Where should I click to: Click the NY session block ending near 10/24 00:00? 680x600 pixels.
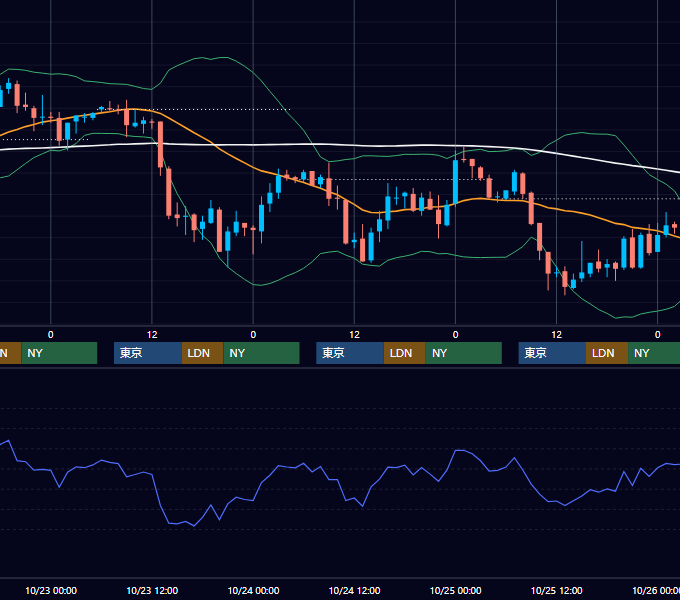(x=262, y=353)
